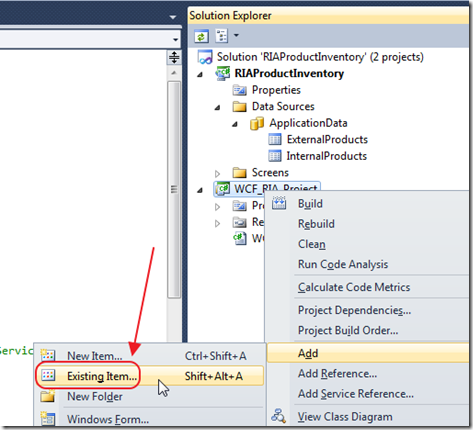
Task: Click the References icon under WCF_RIA_Project
Action: pyautogui.click(x=240, y=222)
